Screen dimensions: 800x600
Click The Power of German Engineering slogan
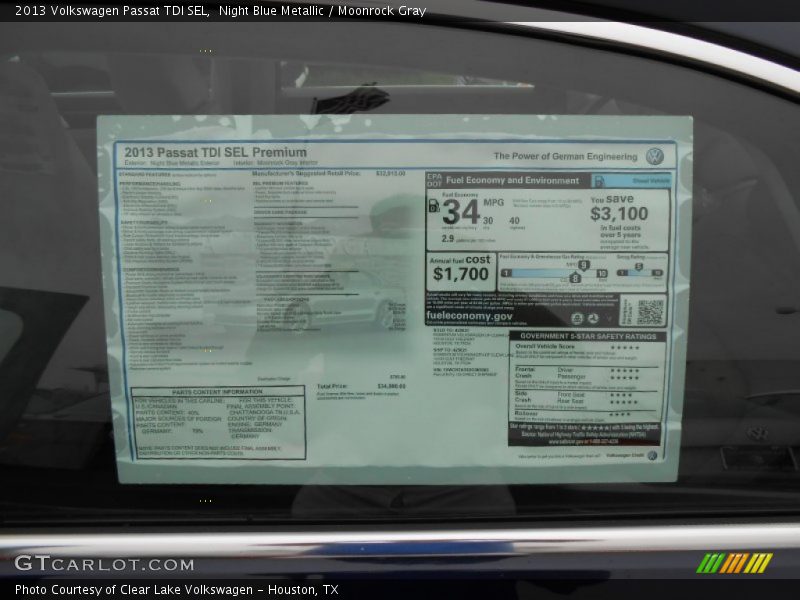click(564, 157)
